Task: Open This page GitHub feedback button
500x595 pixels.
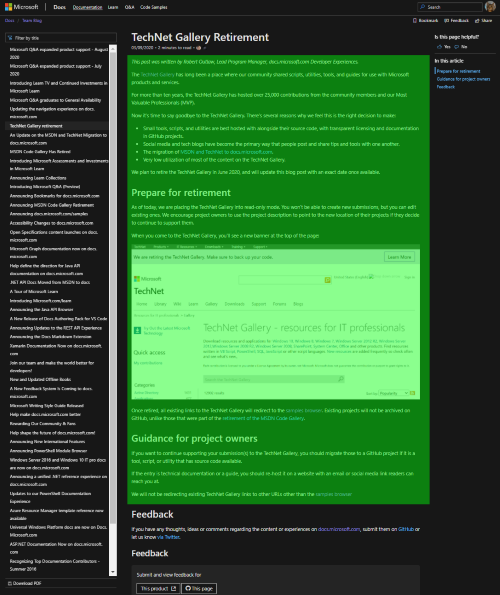Action: pyautogui.click(x=199, y=589)
